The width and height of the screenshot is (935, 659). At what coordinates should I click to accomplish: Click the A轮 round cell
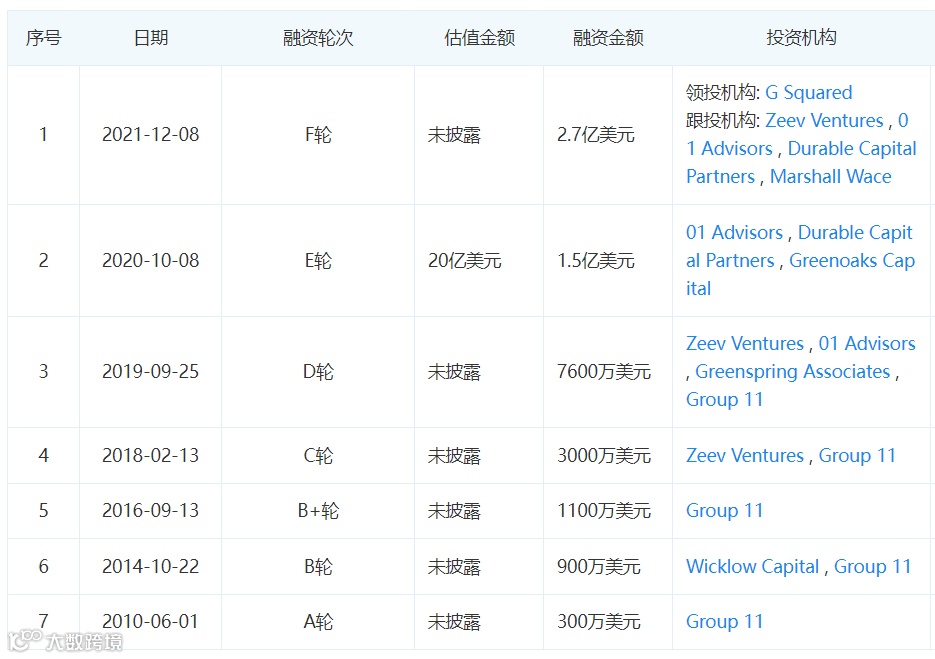pos(318,621)
